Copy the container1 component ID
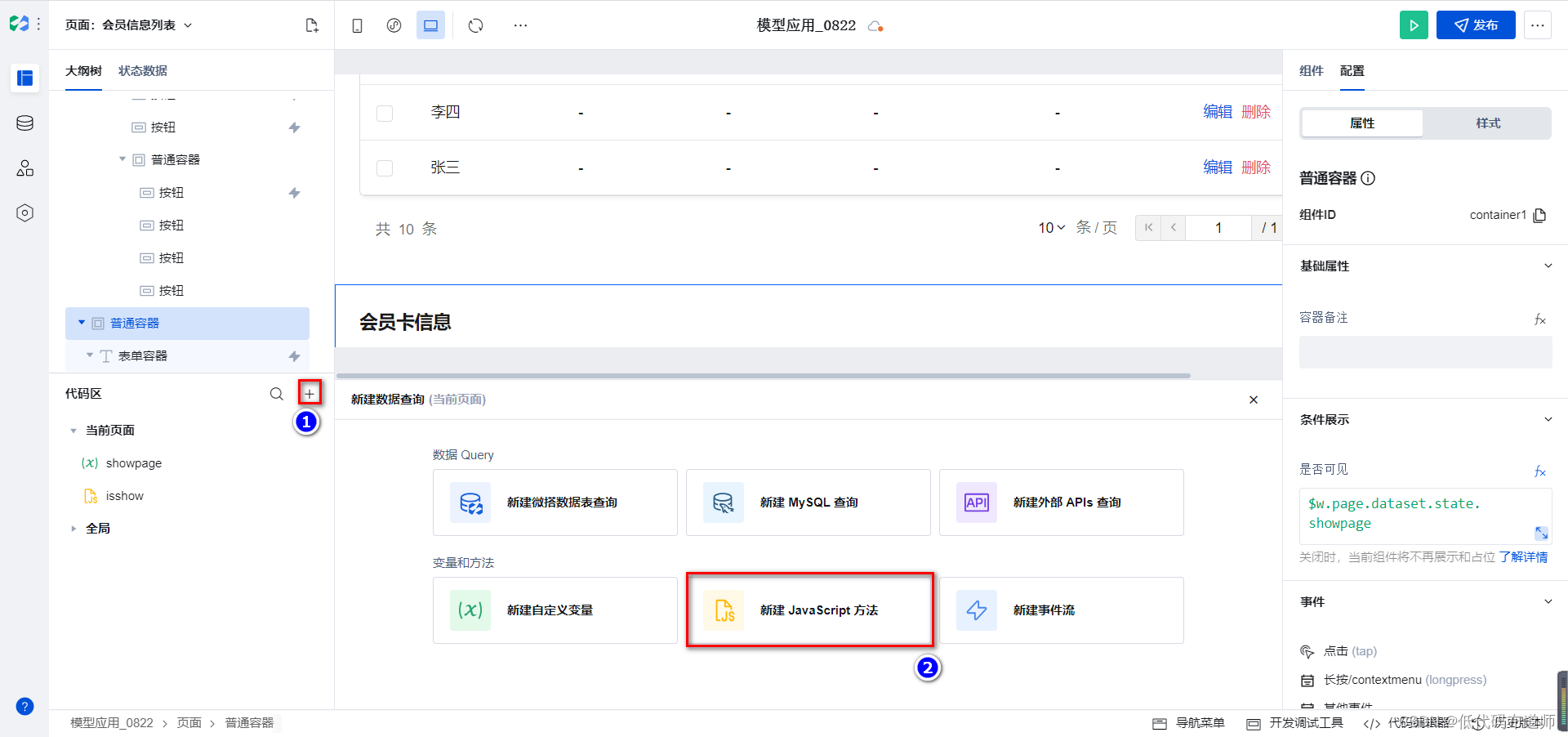The height and width of the screenshot is (737, 1568). [x=1539, y=215]
